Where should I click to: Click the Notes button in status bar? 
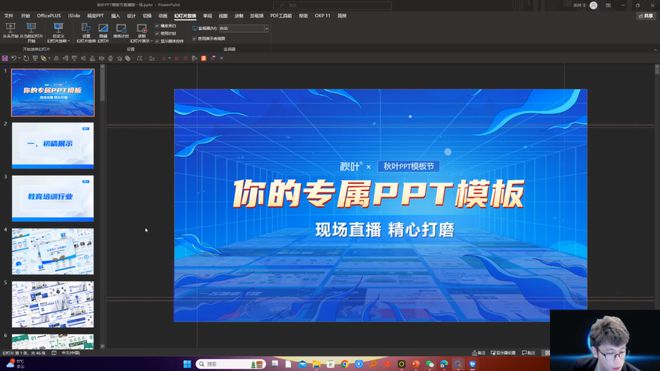pos(479,353)
